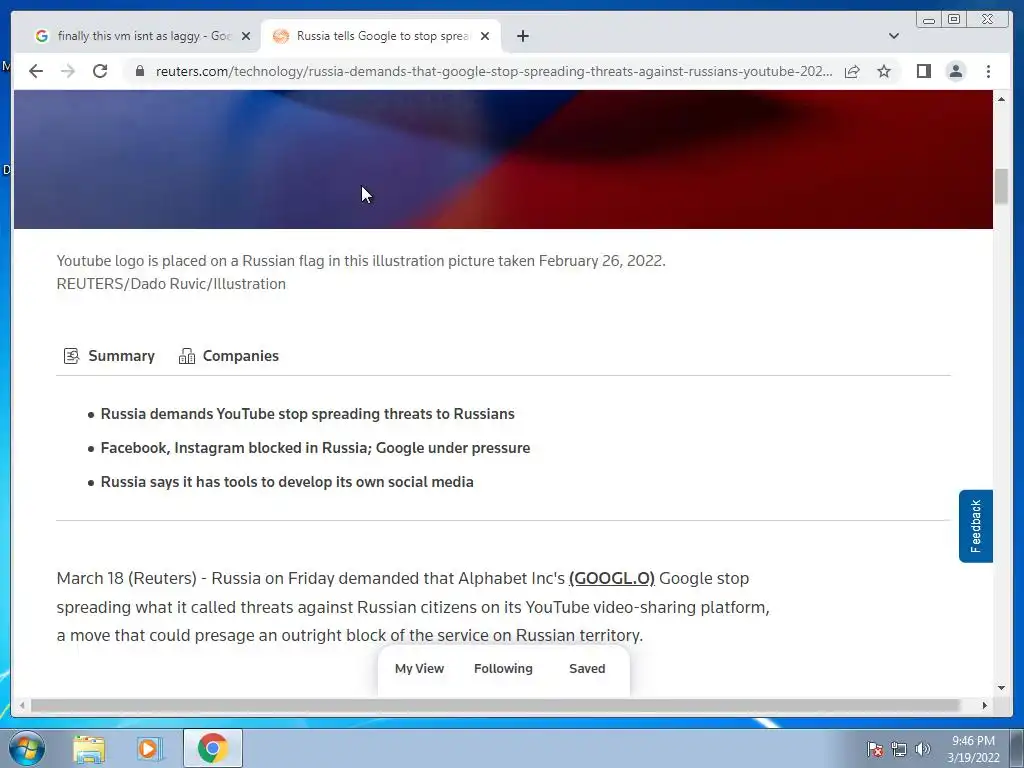Close the Reuters article tab

point(485,36)
